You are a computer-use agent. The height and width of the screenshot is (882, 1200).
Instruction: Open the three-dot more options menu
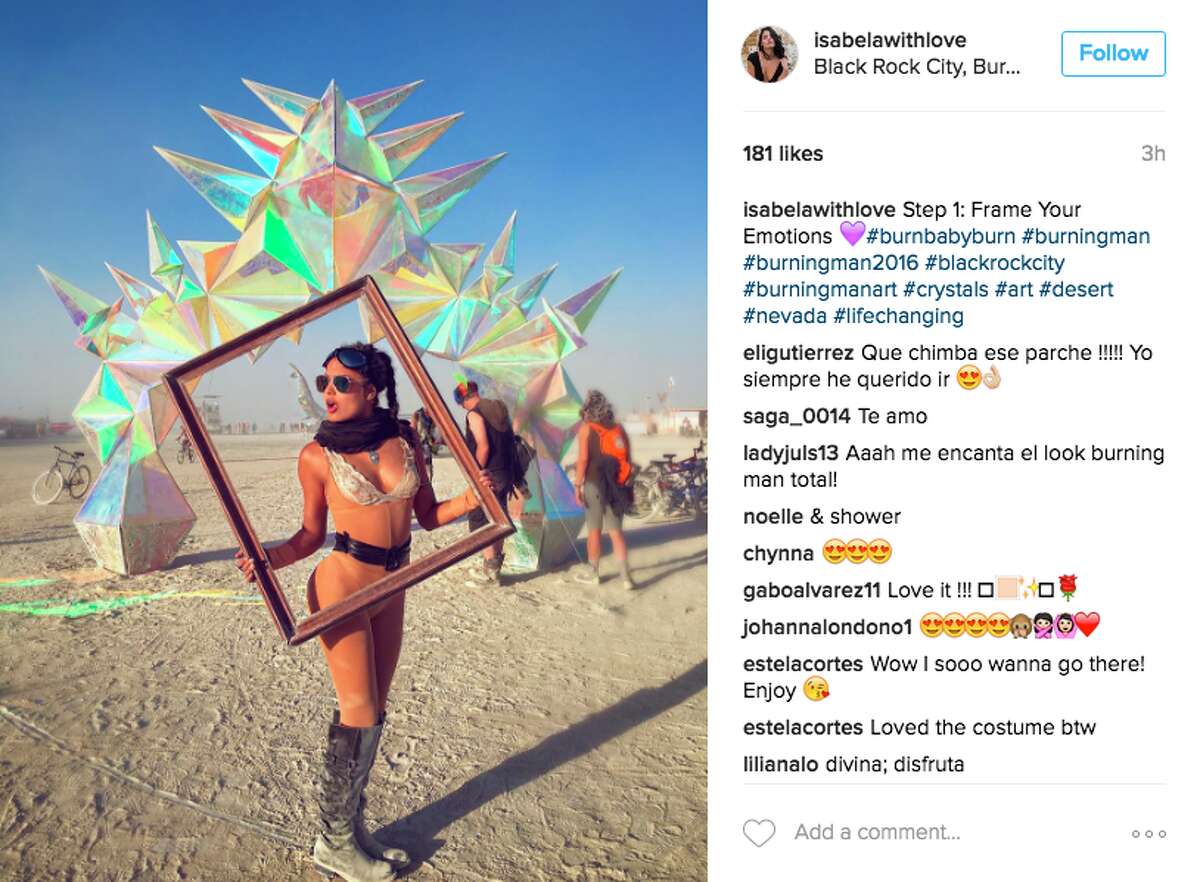click(1148, 833)
